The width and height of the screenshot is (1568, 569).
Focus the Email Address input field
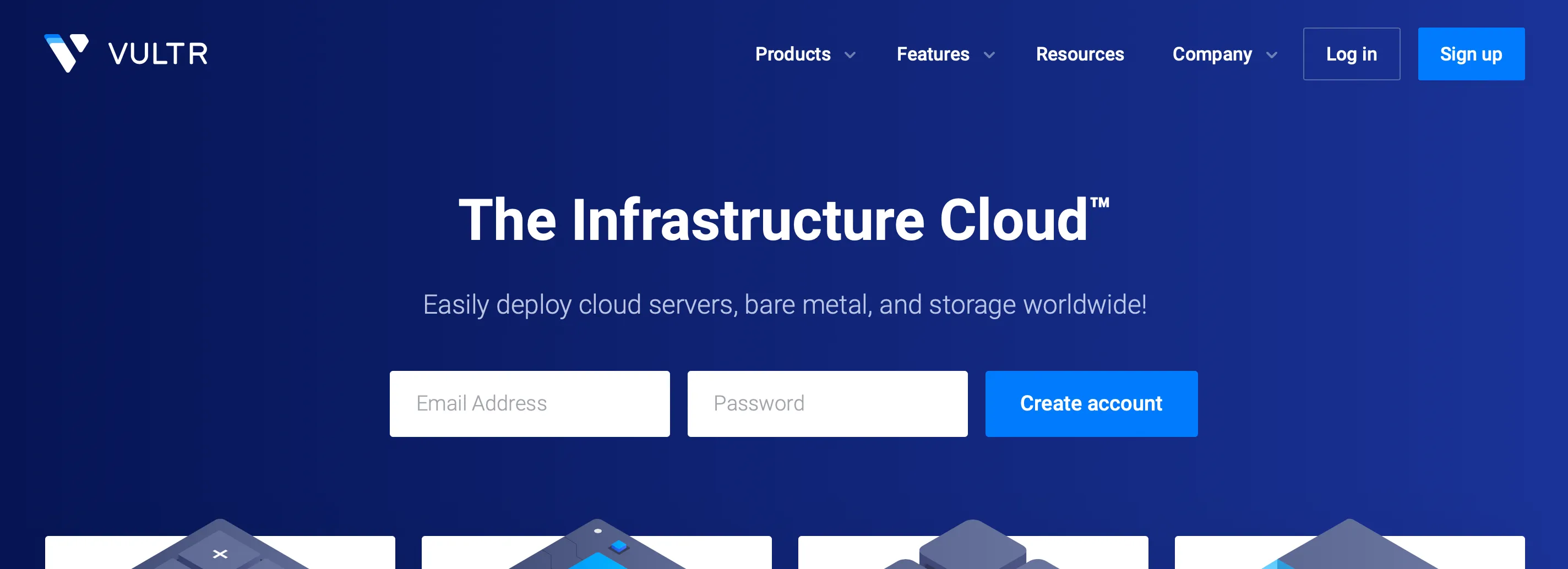coord(529,403)
